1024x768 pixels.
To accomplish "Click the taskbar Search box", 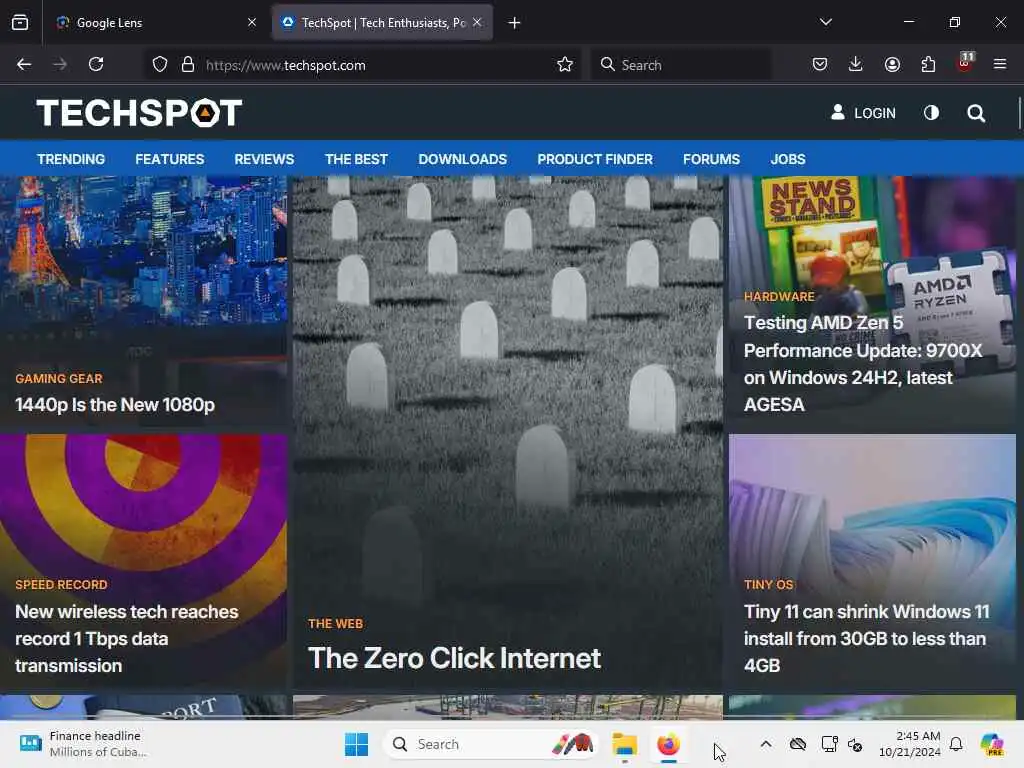I will pyautogui.click(x=490, y=744).
